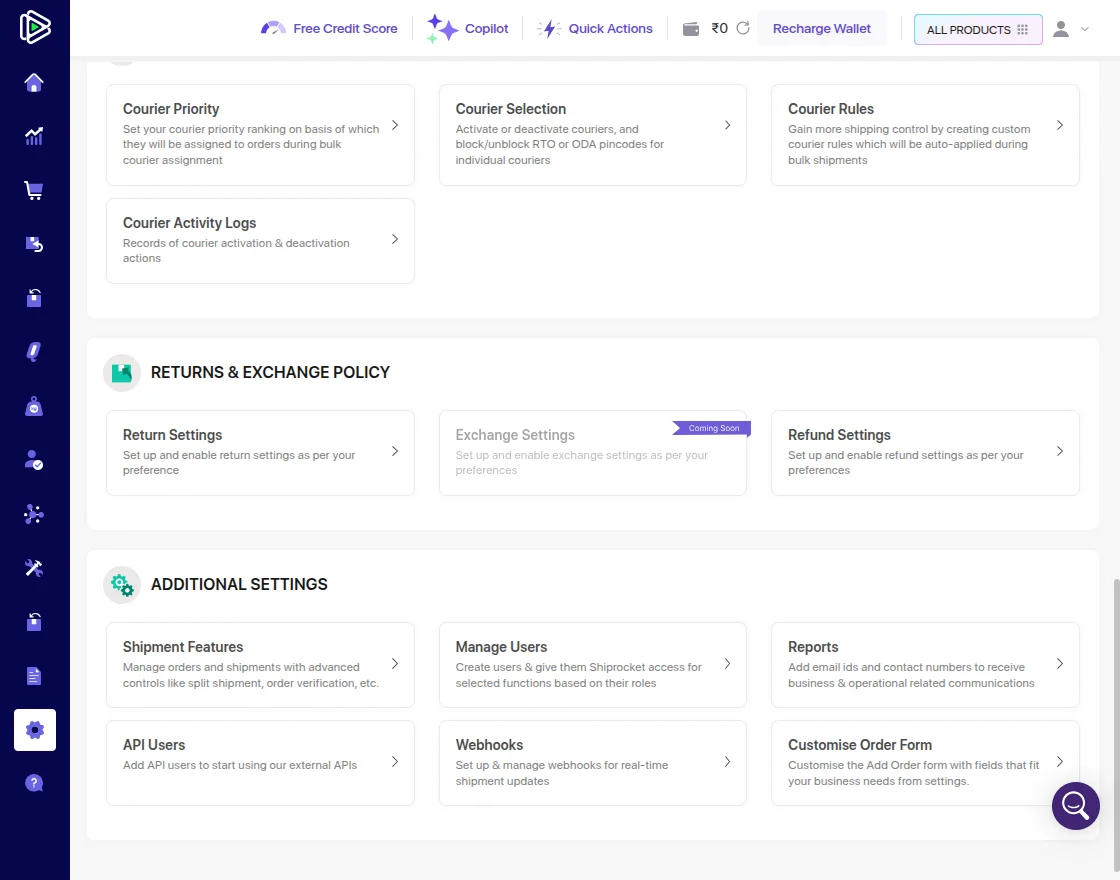
Task: Click the page's vertical scrollbar
Action: [x=1116, y=700]
